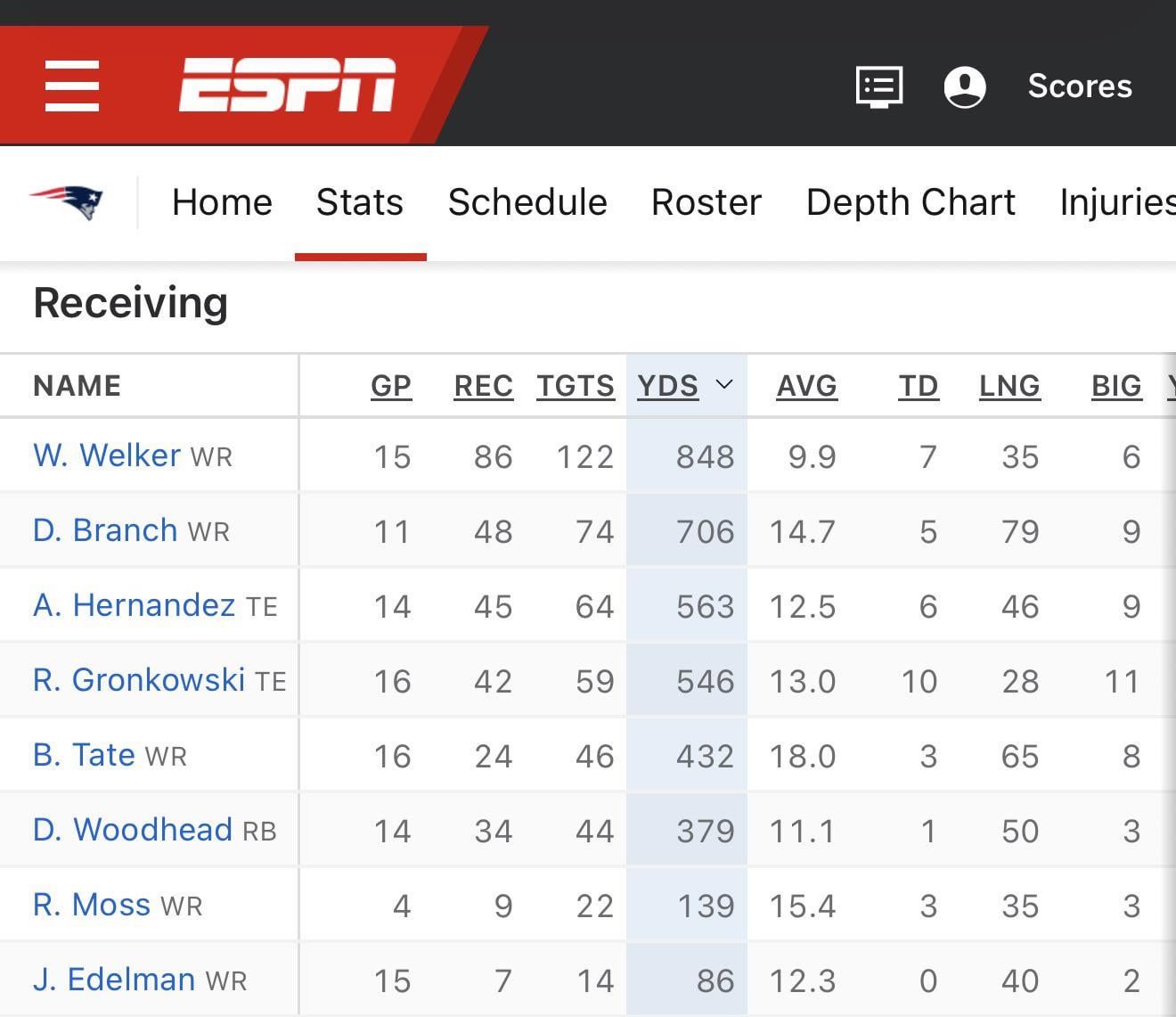The height and width of the screenshot is (1017, 1176).
Task: Click the ESPN logo
Action: click(x=287, y=86)
